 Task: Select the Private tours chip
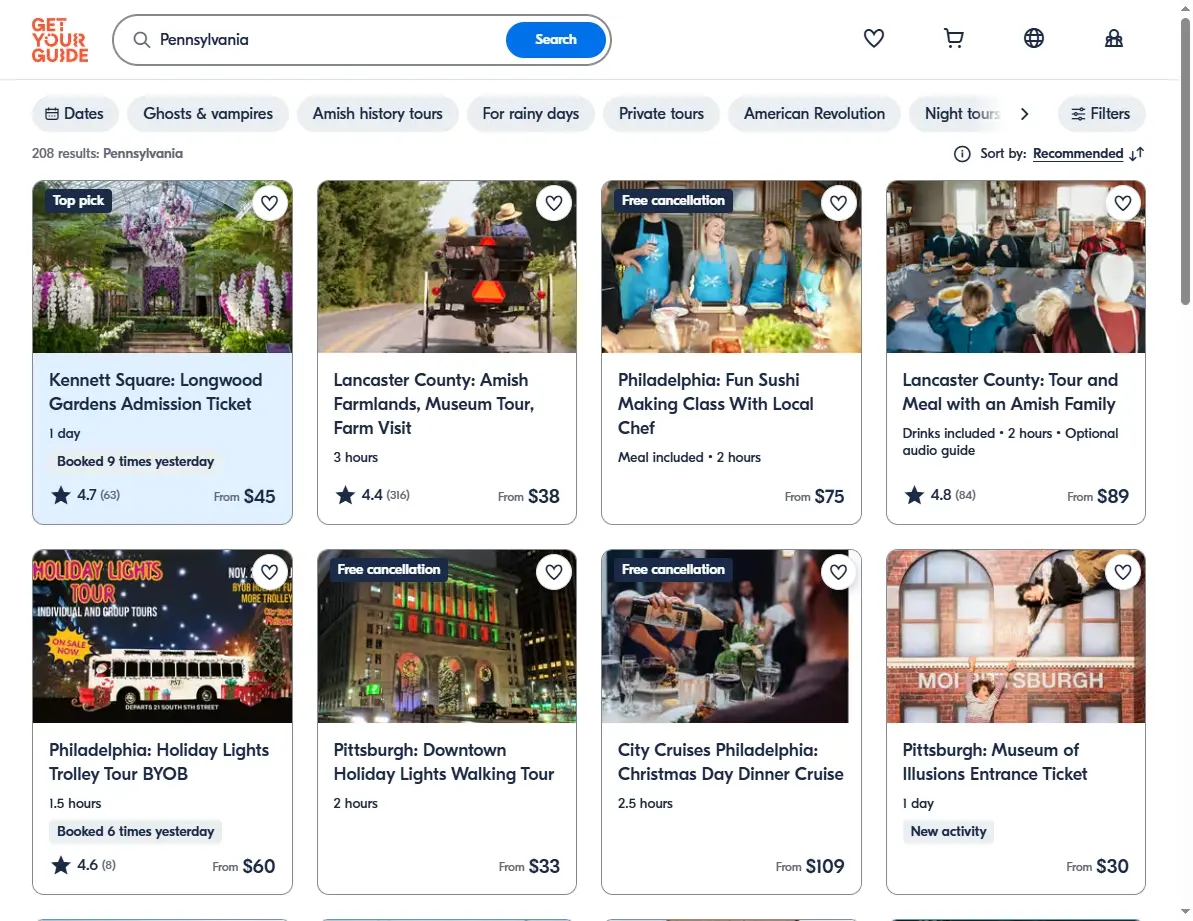click(661, 114)
